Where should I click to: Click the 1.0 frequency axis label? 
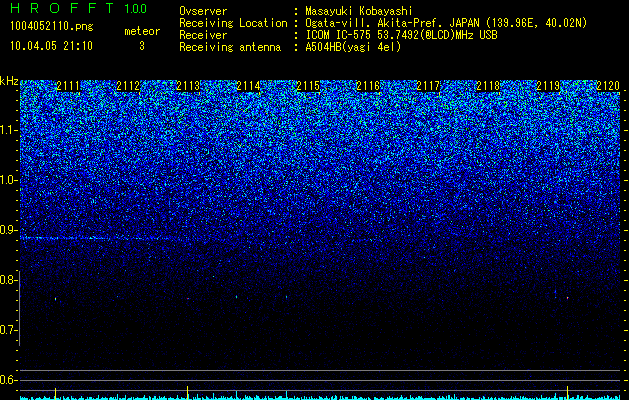point(8,180)
